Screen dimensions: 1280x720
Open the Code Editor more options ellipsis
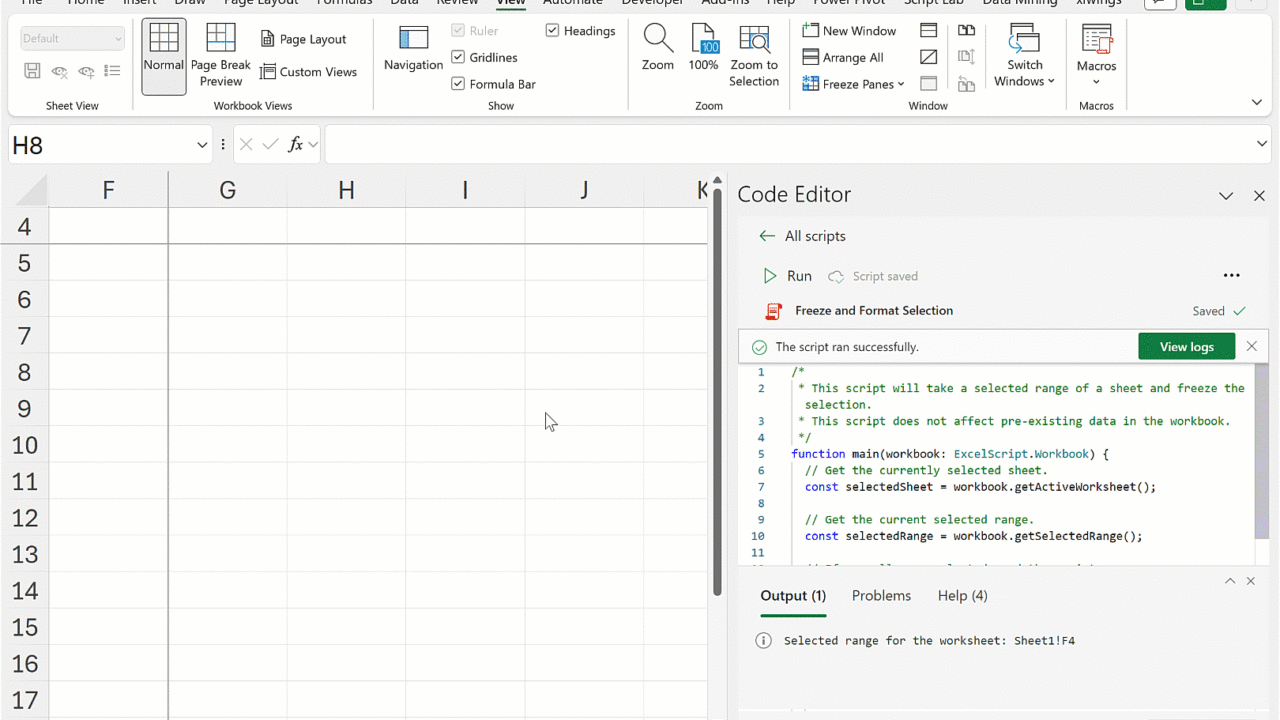tap(1231, 276)
